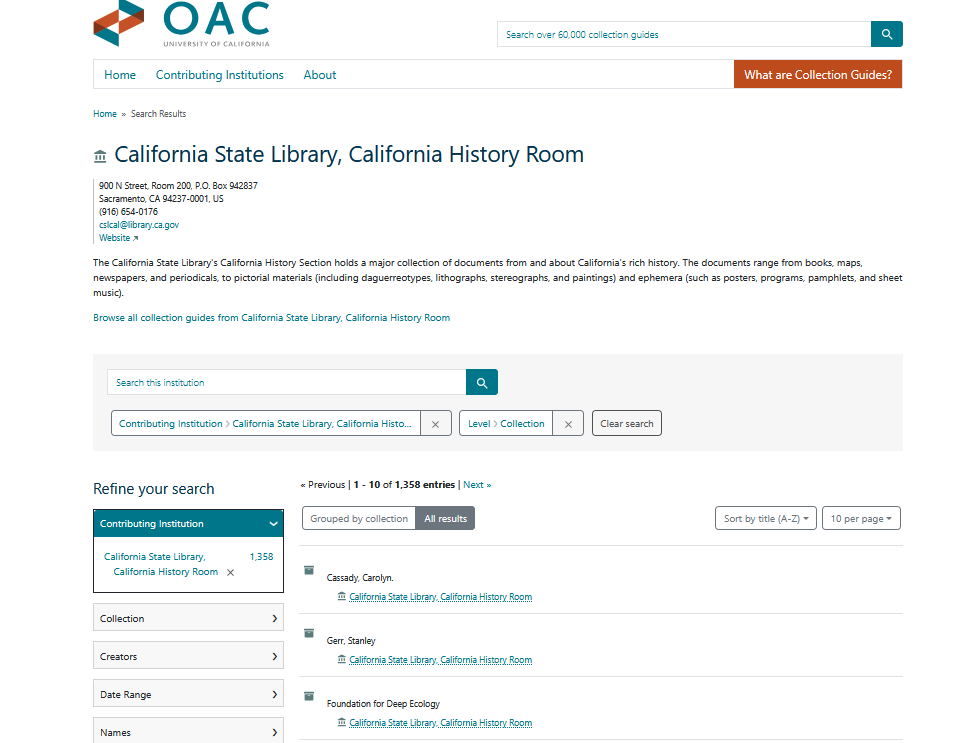Viewport: 978px width, 743px height.
Task: Click California State Library facet link
Action: coord(161,564)
